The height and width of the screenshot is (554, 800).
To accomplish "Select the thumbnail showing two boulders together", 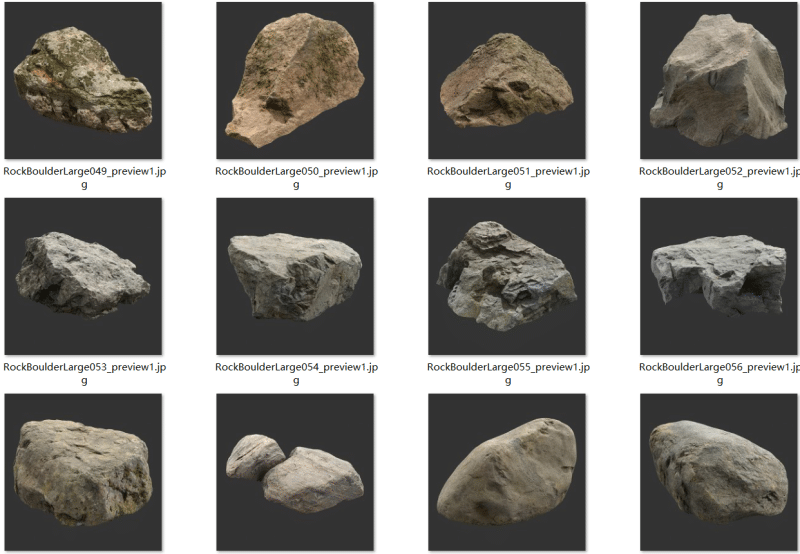I will click(295, 472).
